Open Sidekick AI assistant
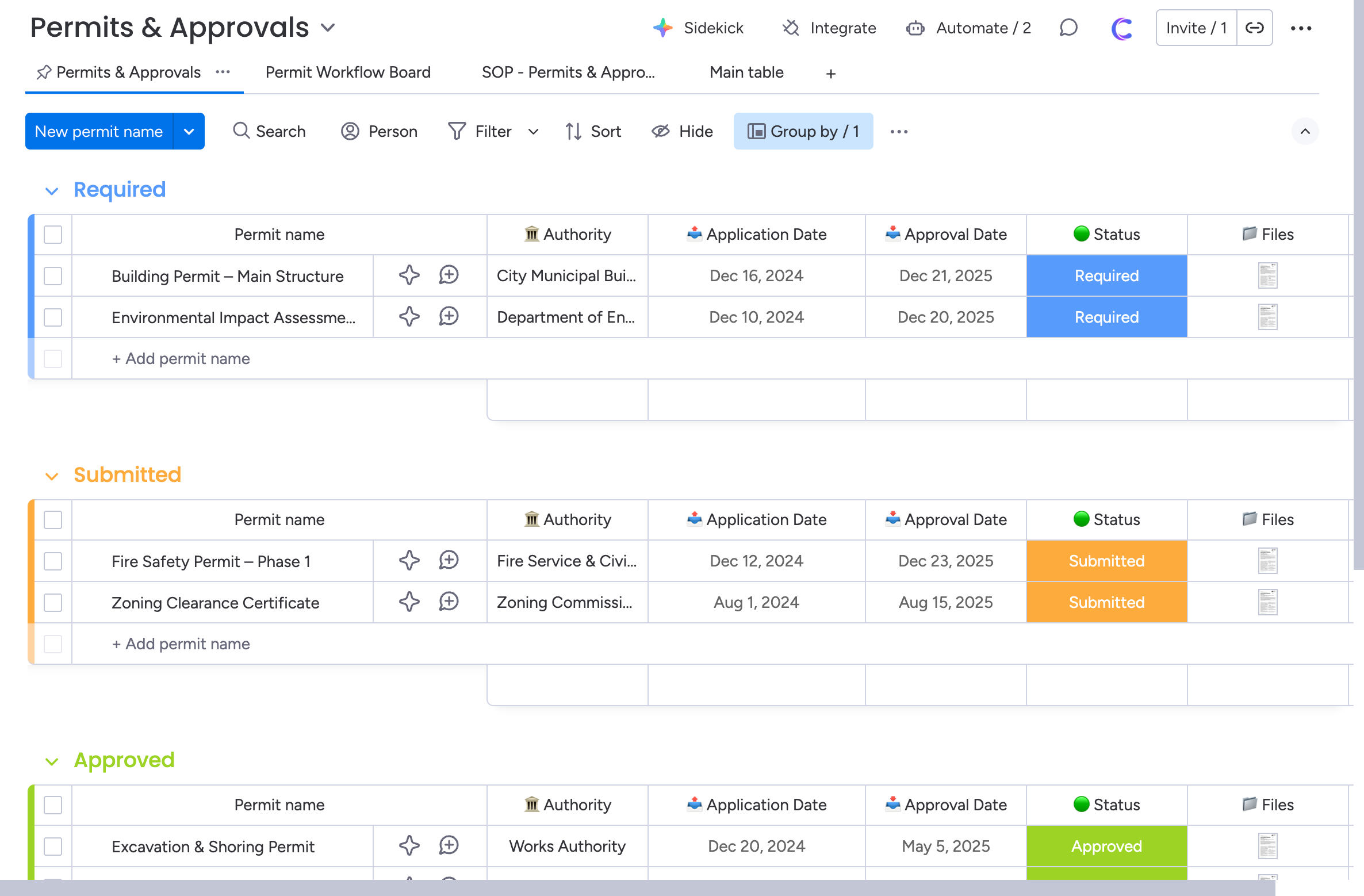This screenshot has width=1364, height=896. [x=699, y=28]
